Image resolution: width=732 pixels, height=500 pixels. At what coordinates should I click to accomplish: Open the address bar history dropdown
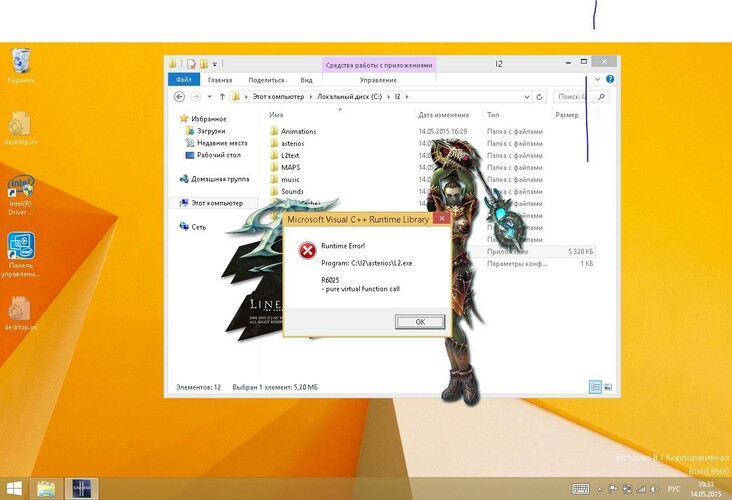coord(527,97)
